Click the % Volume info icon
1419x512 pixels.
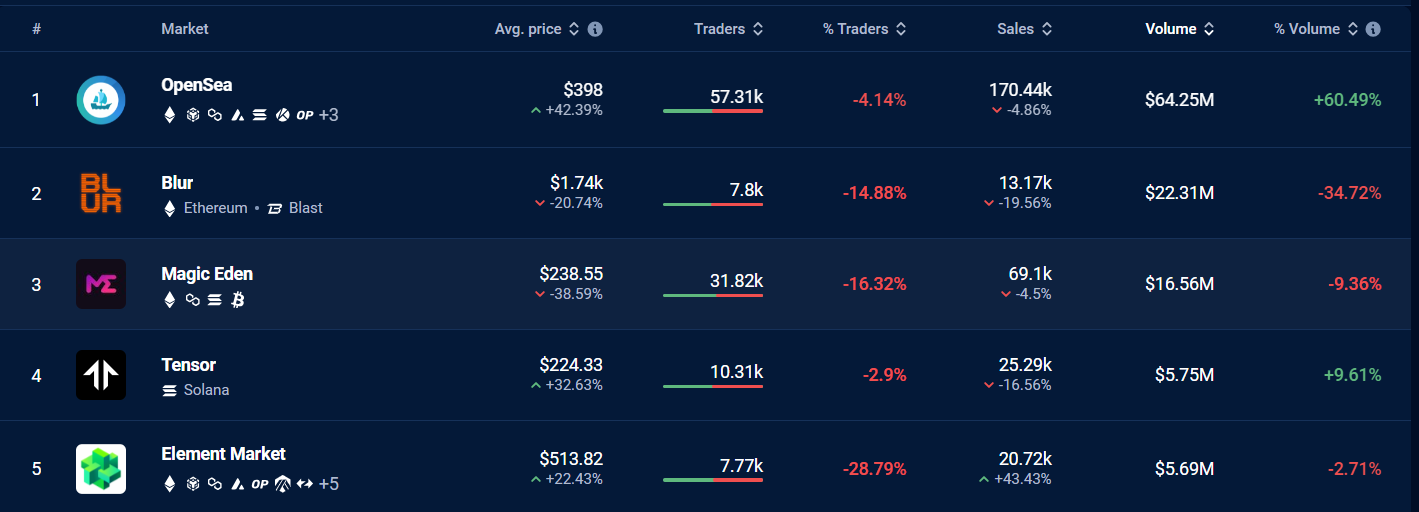[x=1373, y=29]
